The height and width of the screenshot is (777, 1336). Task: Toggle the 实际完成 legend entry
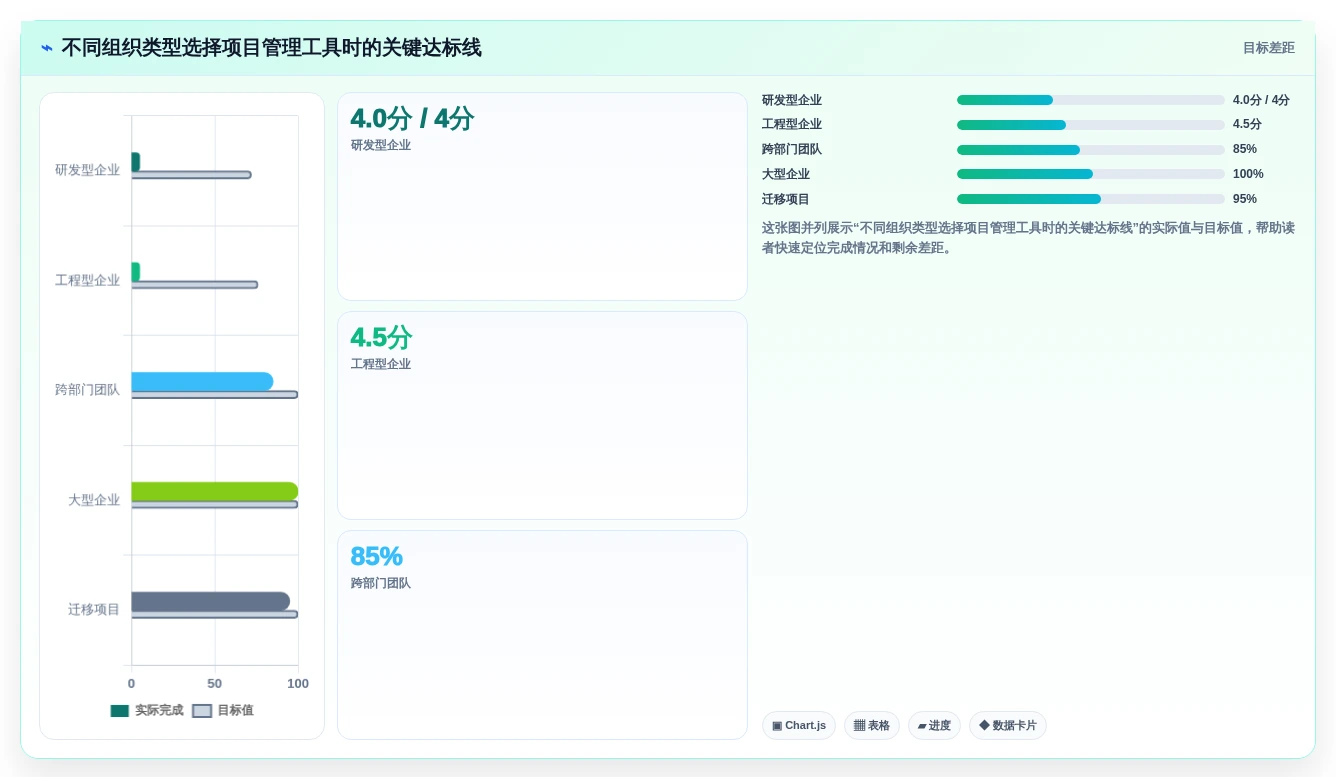(x=147, y=710)
